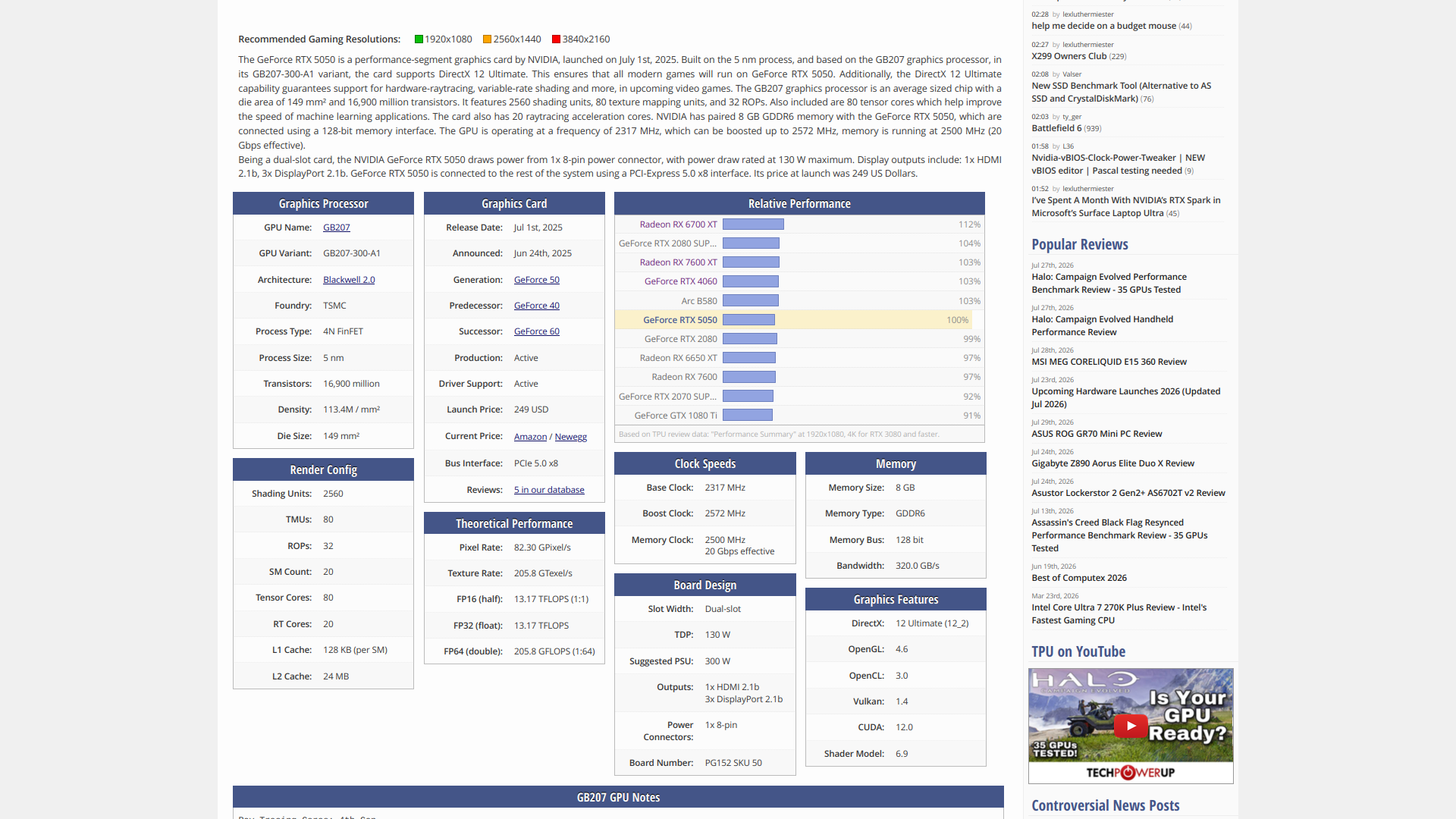Screen dimensions: 1456x819
Task: Click the 205.8 GTexel/s texture rate value
Action: [543, 573]
